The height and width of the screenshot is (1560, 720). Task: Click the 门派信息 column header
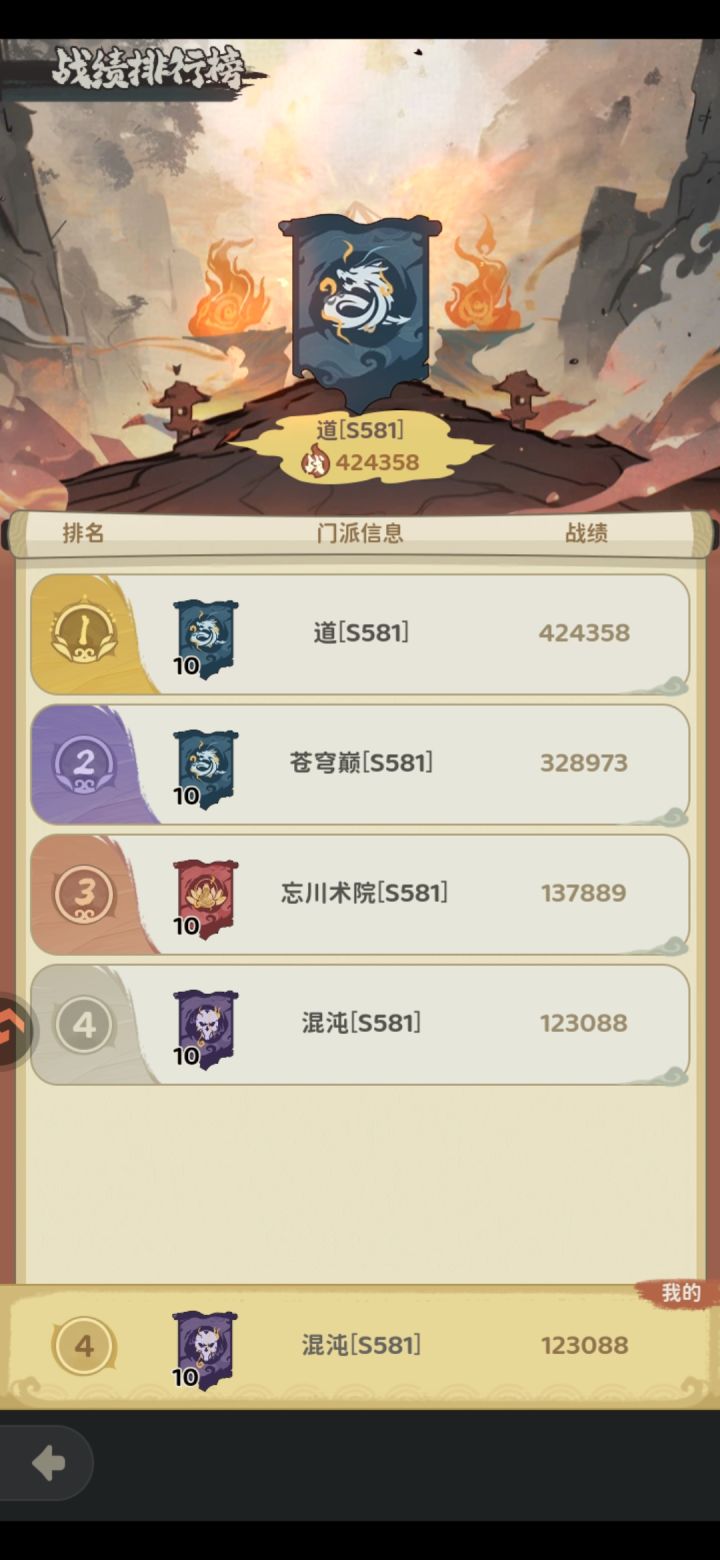[x=360, y=533]
